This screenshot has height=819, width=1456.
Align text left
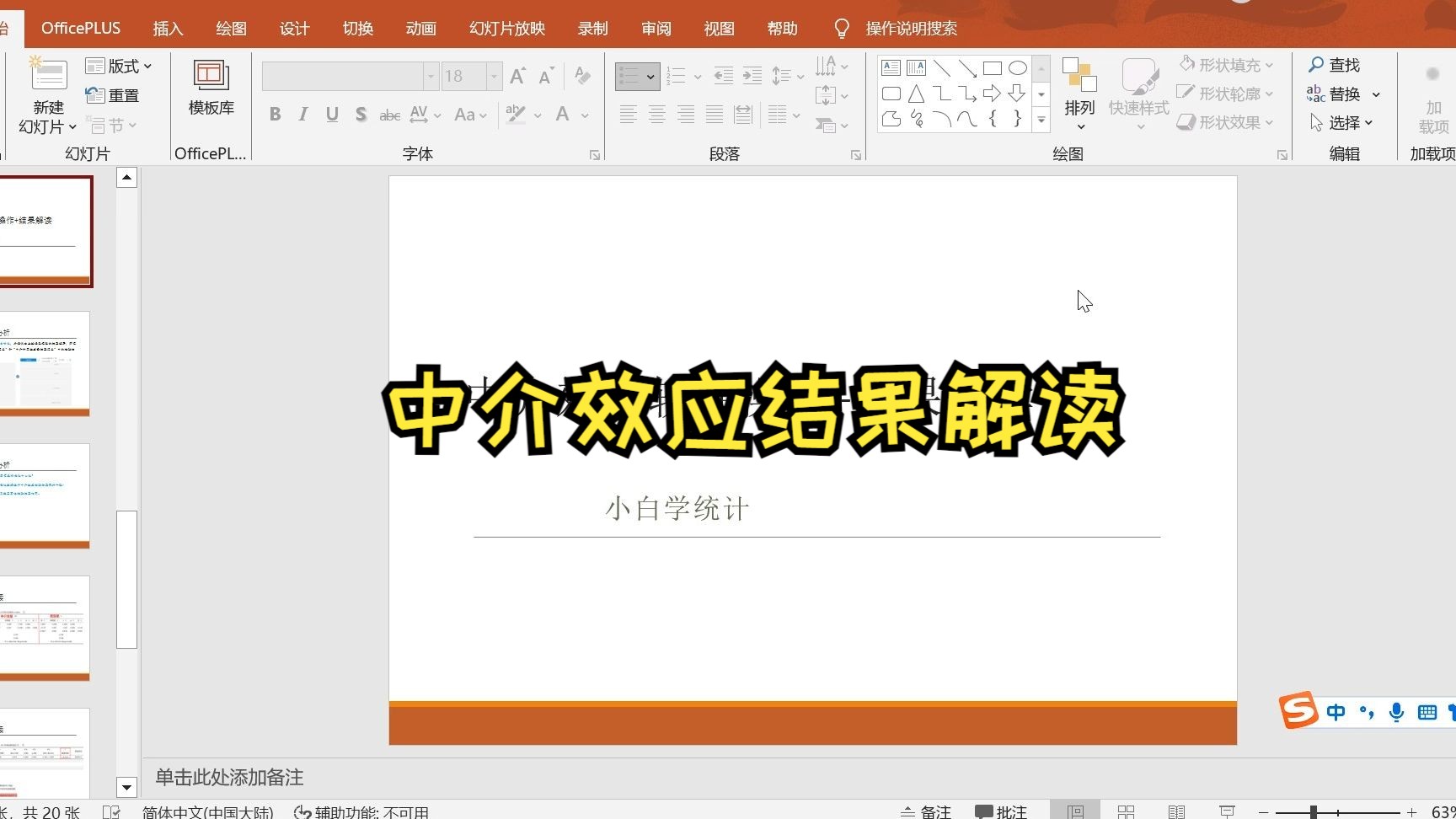coord(628,115)
